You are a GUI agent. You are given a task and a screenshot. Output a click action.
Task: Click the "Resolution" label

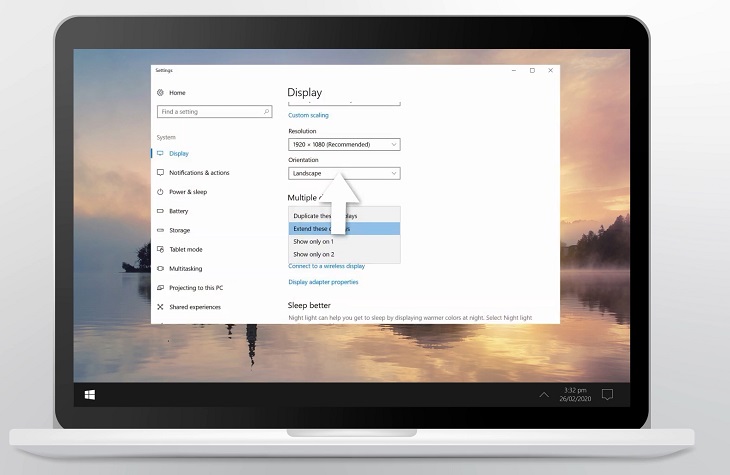click(302, 131)
